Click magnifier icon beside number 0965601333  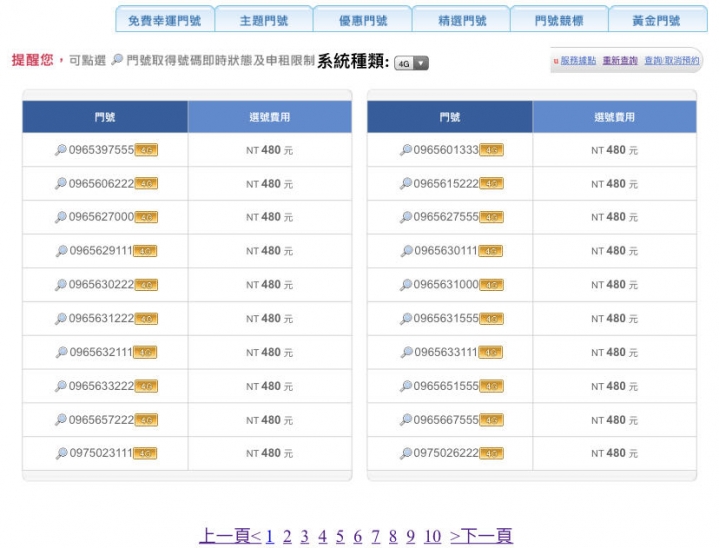(x=406, y=150)
